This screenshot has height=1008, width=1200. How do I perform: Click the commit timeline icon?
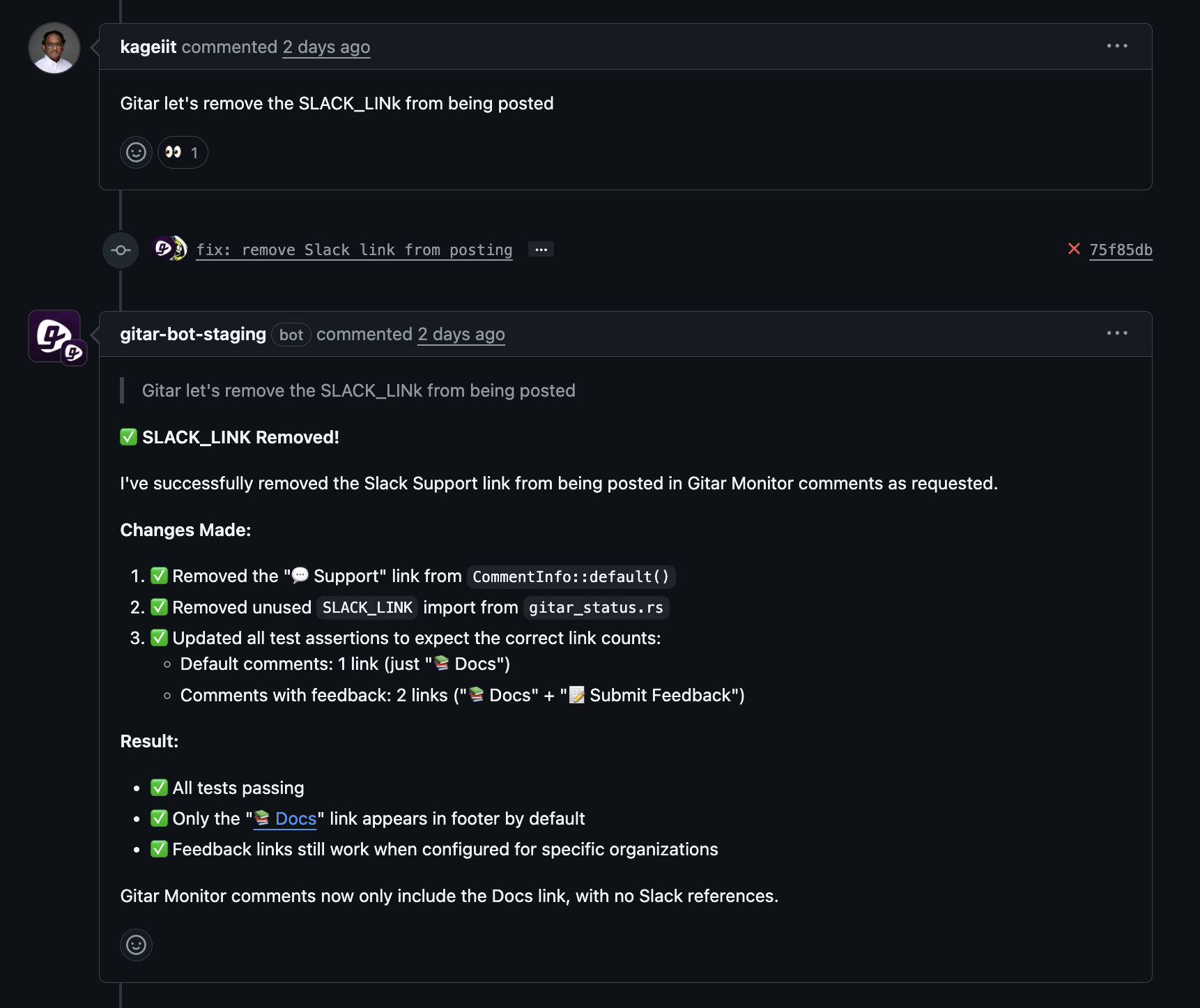tap(121, 250)
